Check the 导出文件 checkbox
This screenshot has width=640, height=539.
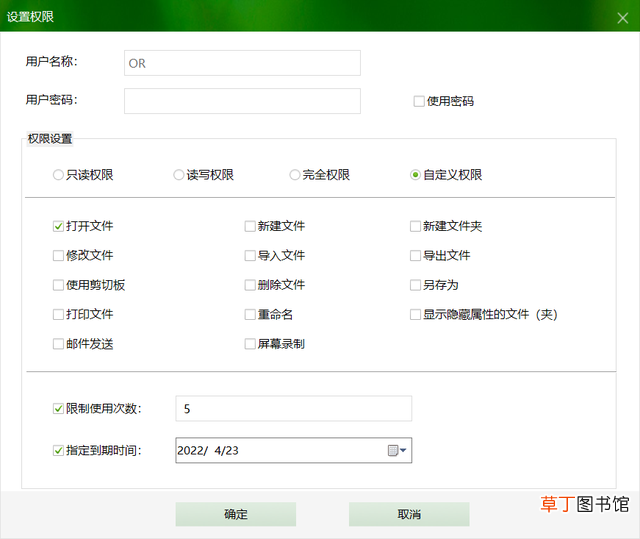415,255
